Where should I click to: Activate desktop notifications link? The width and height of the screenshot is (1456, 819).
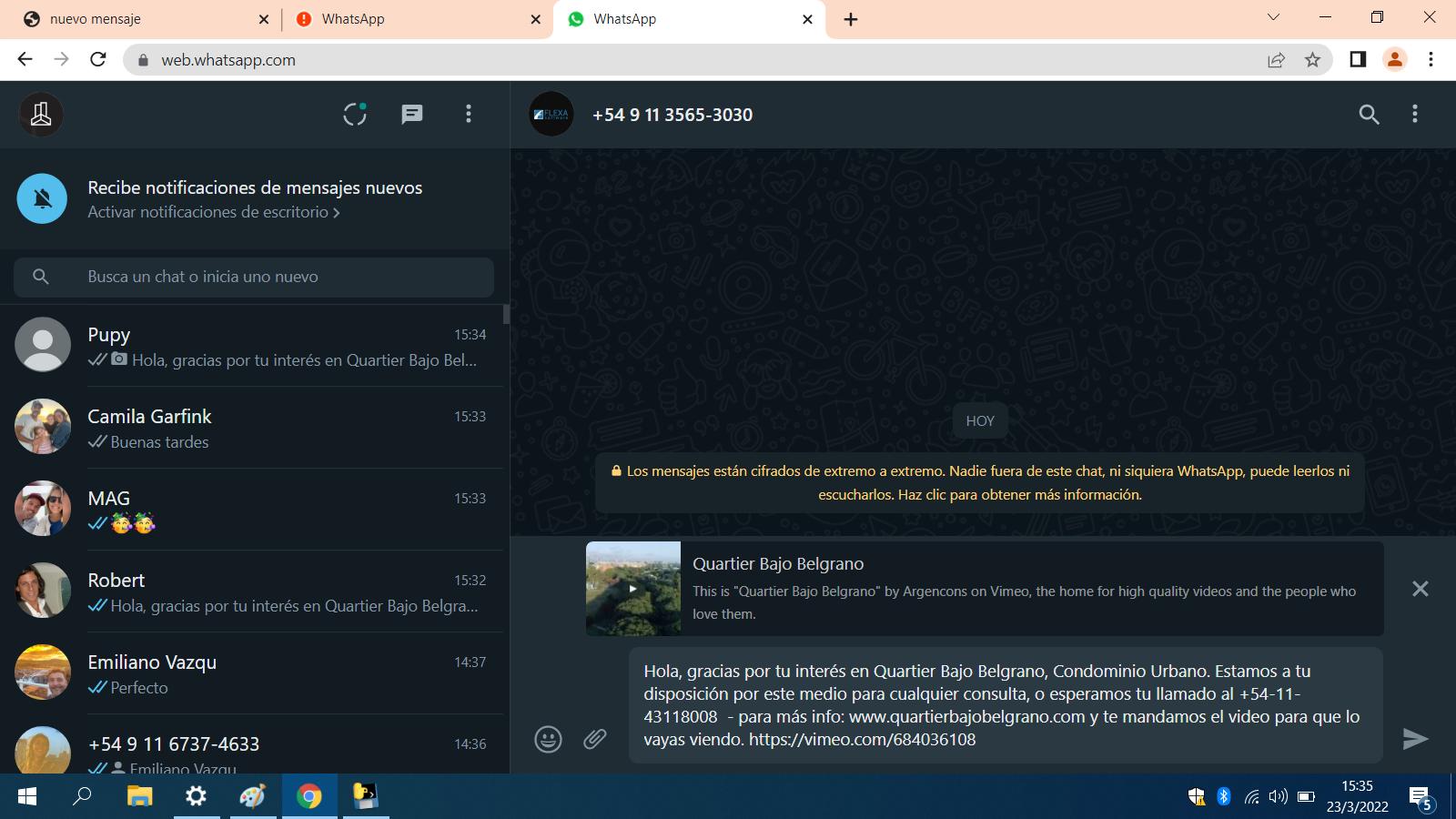click(x=214, y=212)
